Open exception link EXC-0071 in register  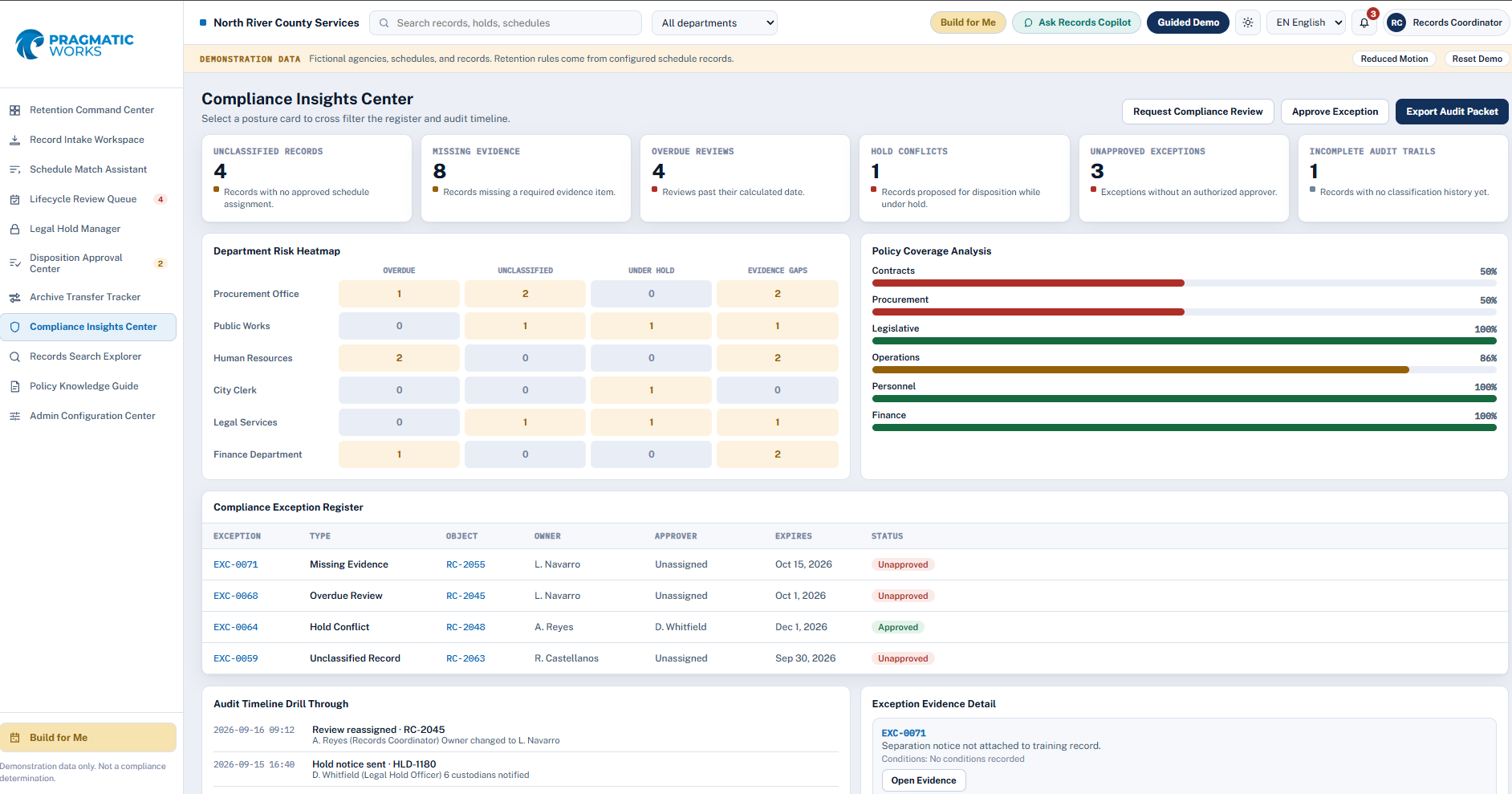pyautogui.click(x=236, y=564)
